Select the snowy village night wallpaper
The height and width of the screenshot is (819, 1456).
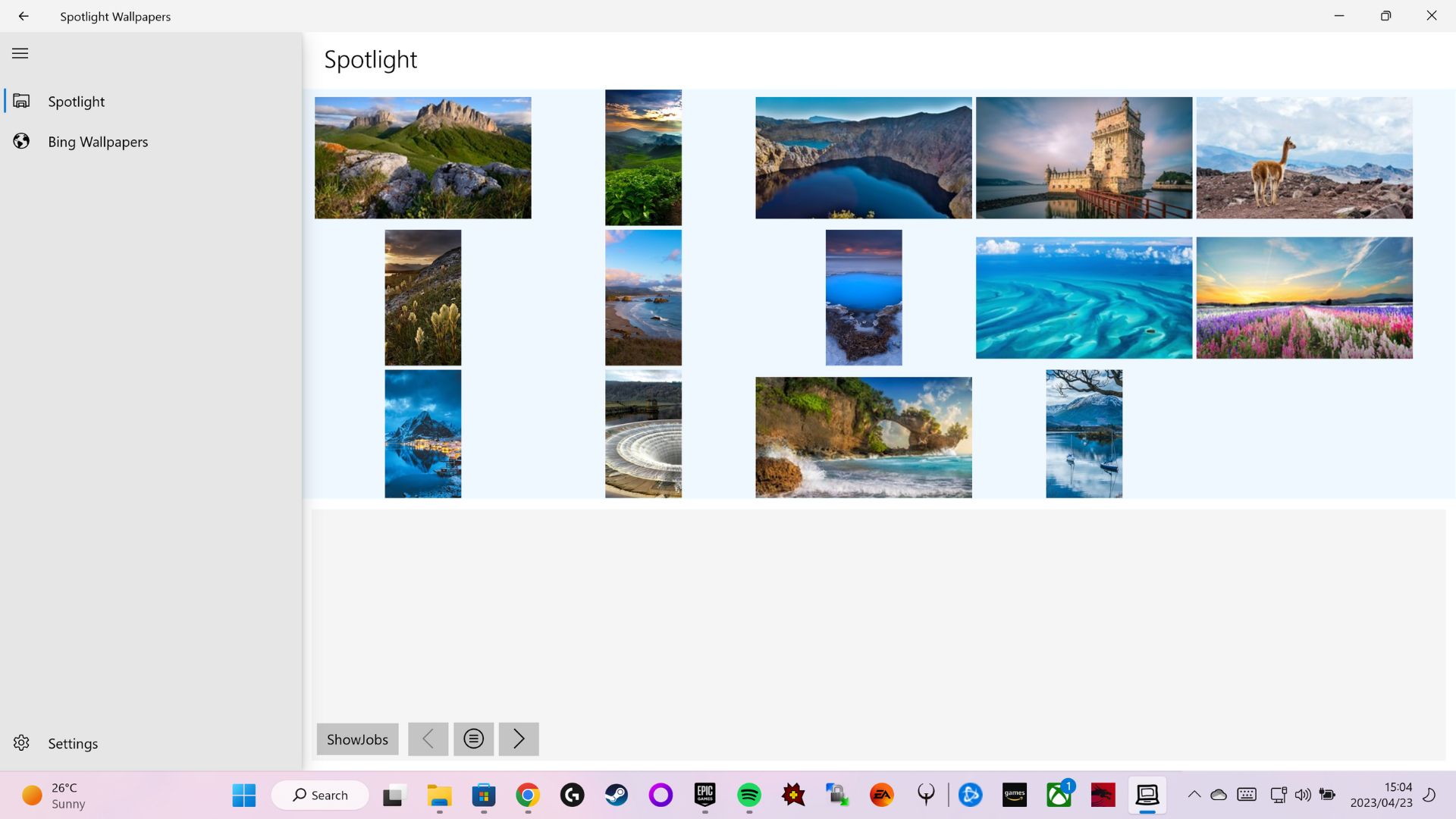(422, 434)
